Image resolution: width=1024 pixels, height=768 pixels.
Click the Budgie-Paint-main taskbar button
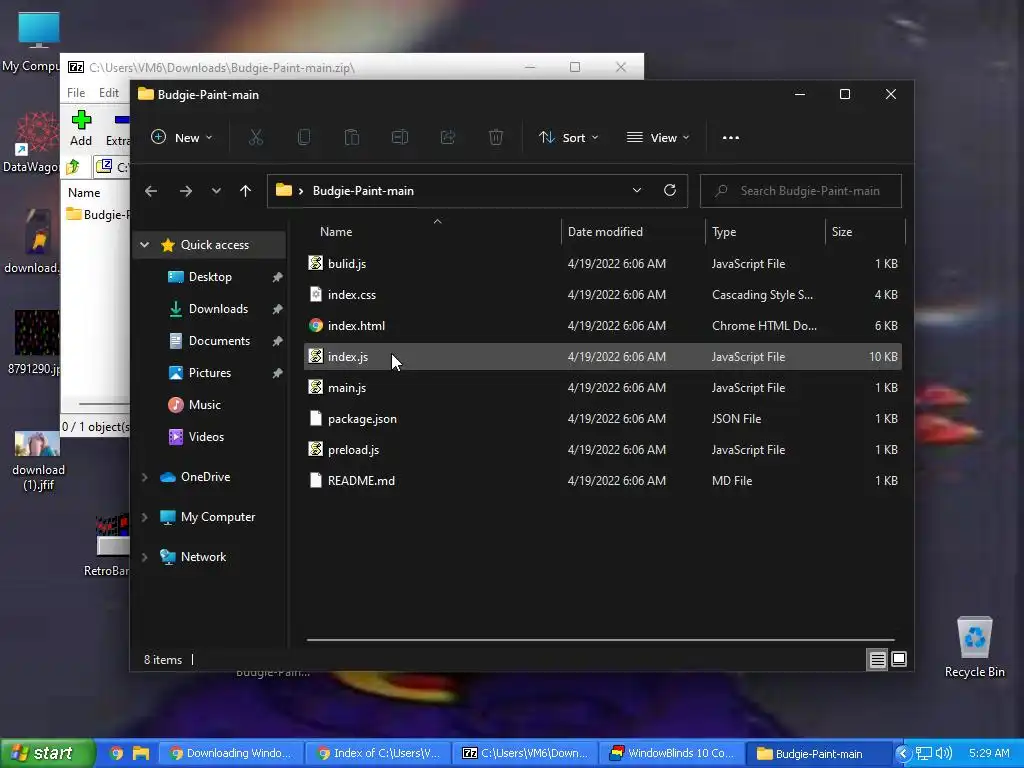[x=819, y=753]
